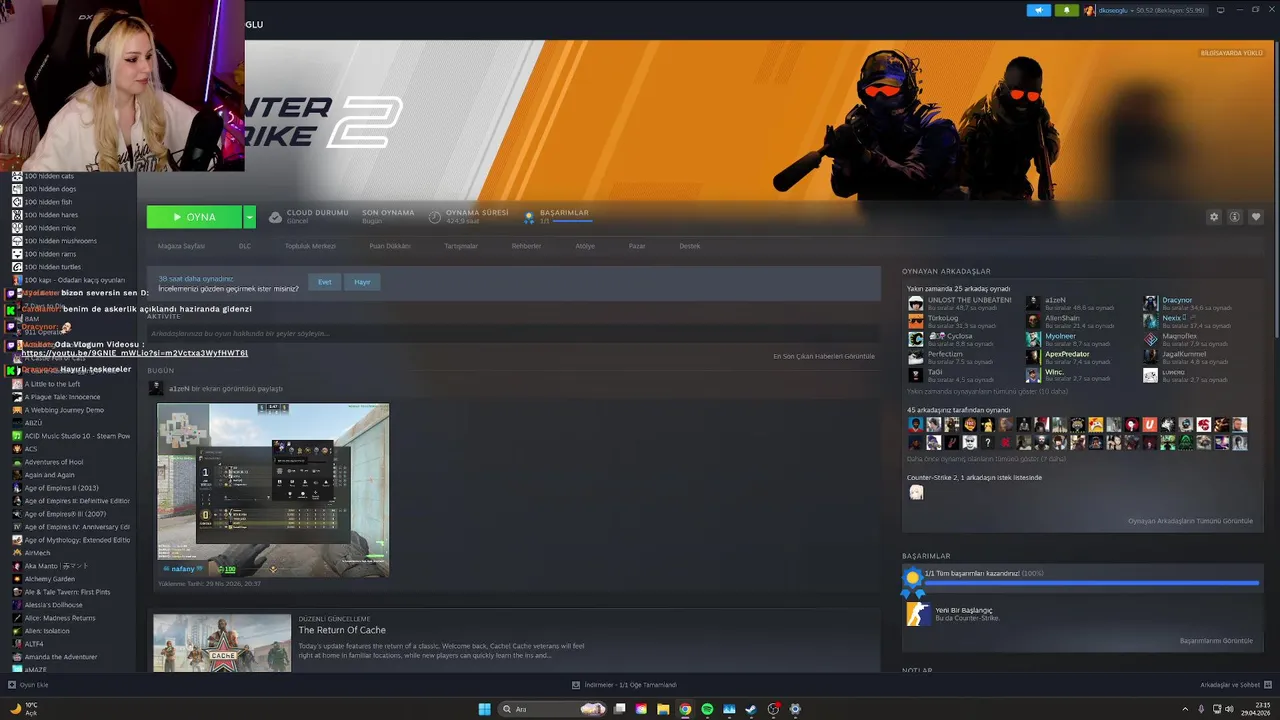Image resolution: width=1280 pixels, height=720 pixels.
Task: Click the game info icon
Action: coord(1235,217)
